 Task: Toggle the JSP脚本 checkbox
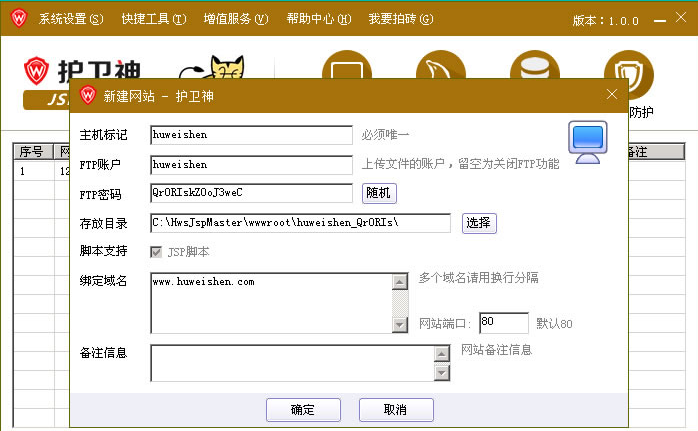(156, 252)
